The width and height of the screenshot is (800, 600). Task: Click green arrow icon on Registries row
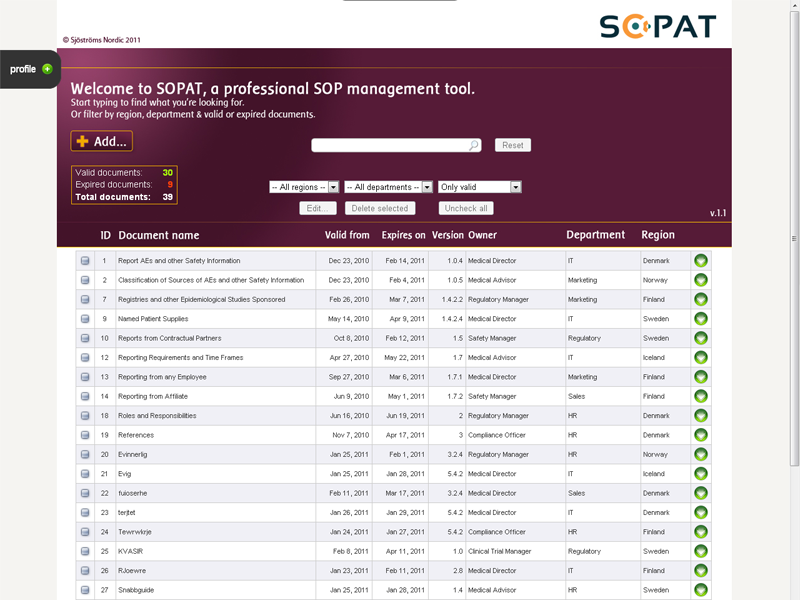click(701, 299)
